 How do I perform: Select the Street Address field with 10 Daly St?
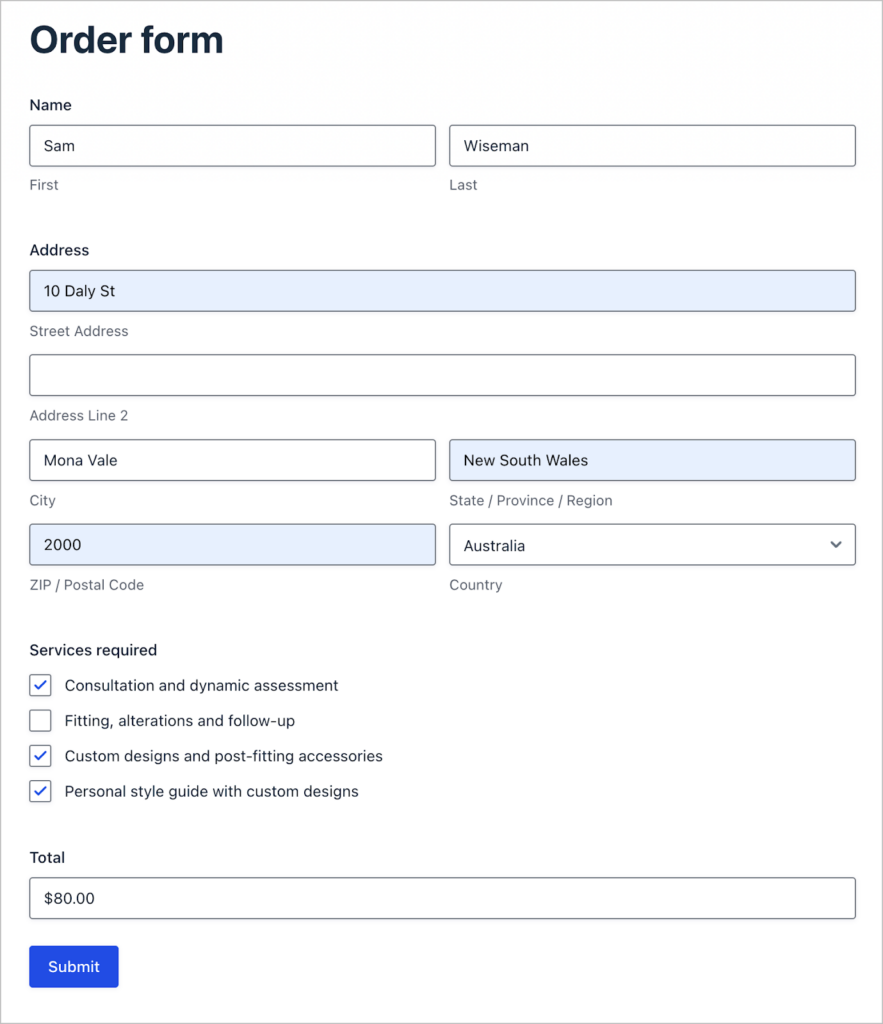[x=442, y=291]
